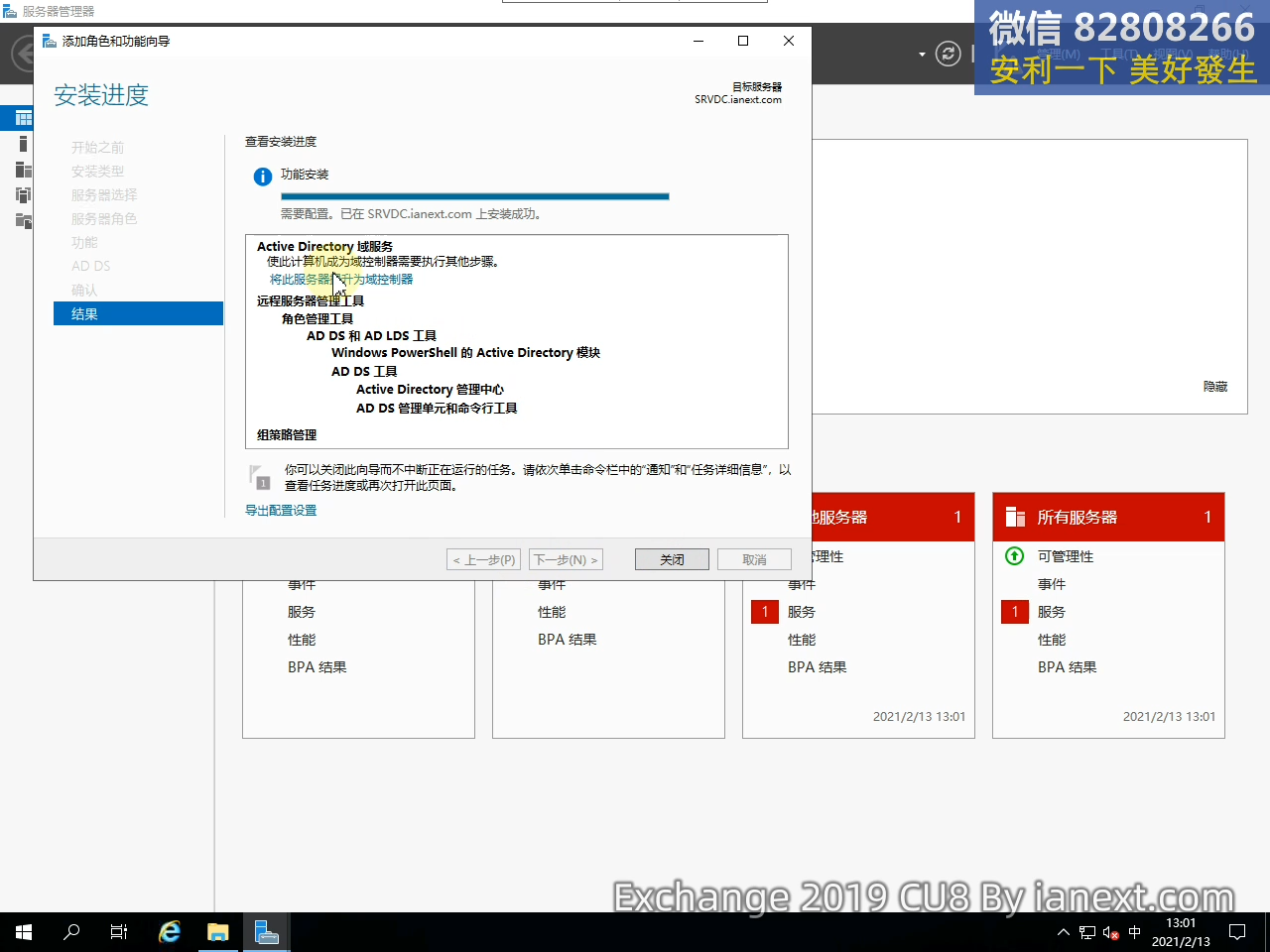Click the 所有服务器 tile server icon
This screenshot has width=1270, height=952.
click(x=1015, y=517)
